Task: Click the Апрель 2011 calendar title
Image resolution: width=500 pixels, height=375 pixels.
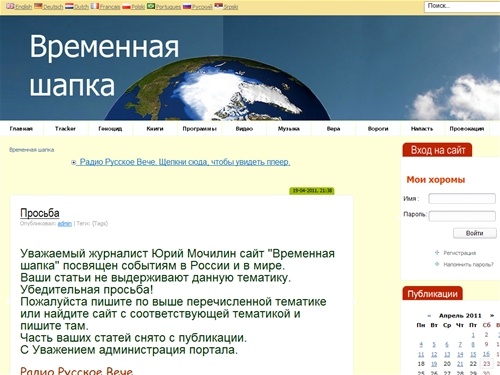Action: pyautogui.click(x=460, y=315)
